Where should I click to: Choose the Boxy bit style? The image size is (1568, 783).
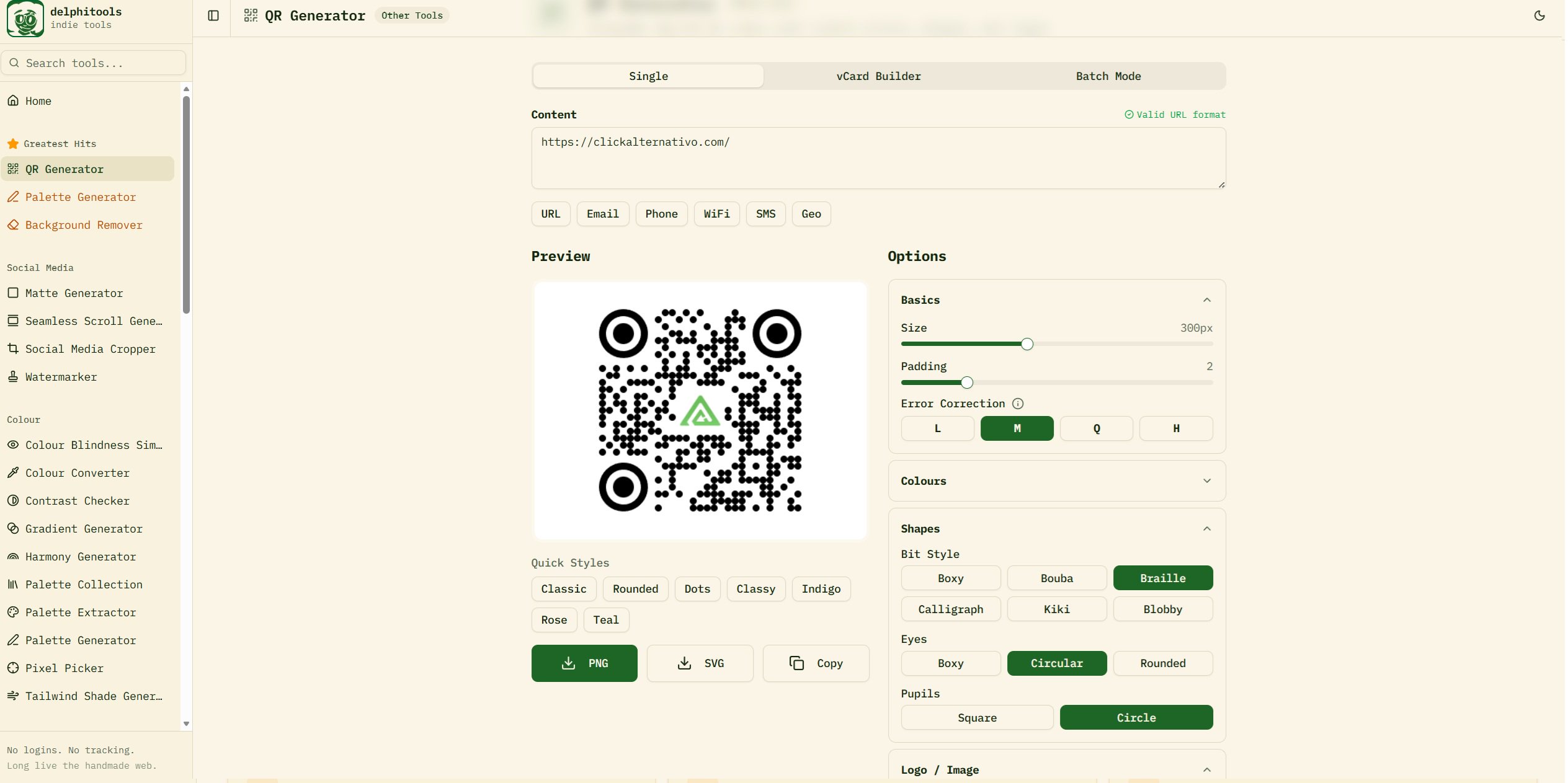point(951,578)
